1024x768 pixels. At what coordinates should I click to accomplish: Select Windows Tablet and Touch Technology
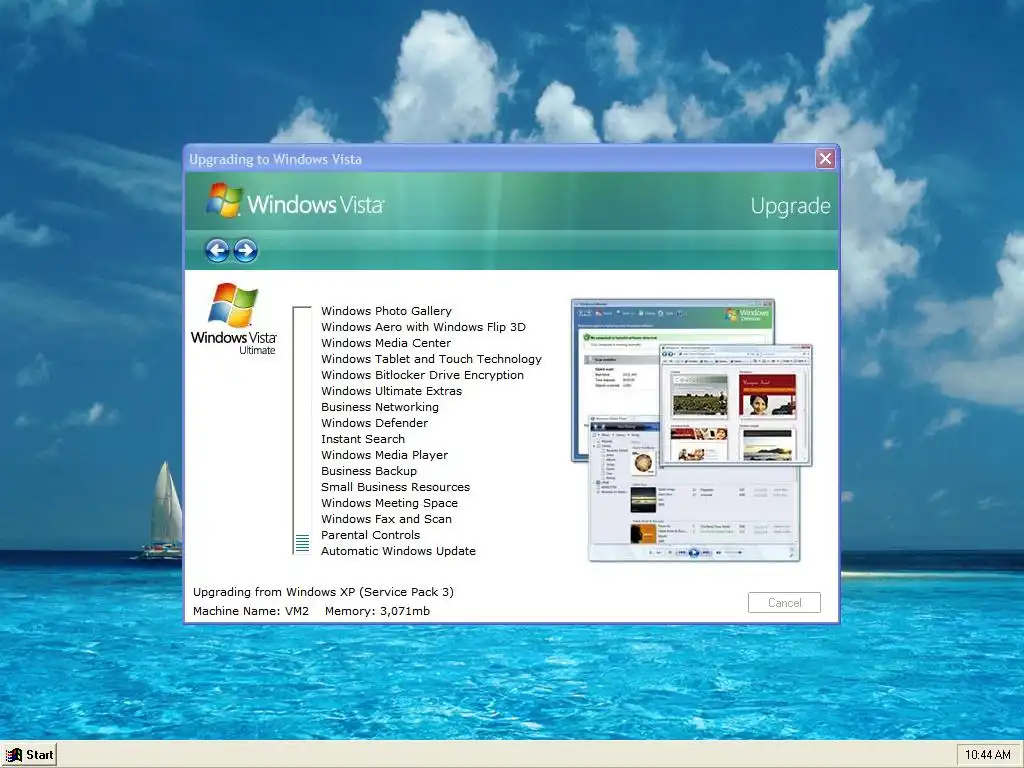431,359
